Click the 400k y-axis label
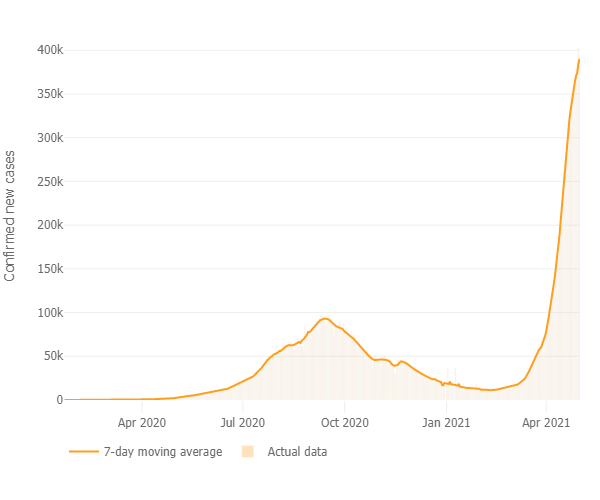The image size is (600, 500). [x=48, y=50]
